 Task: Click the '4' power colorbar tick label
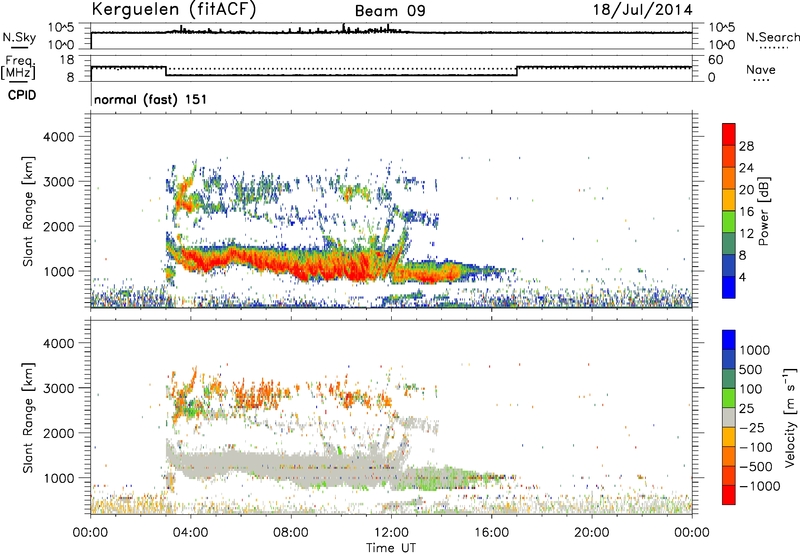742,277
